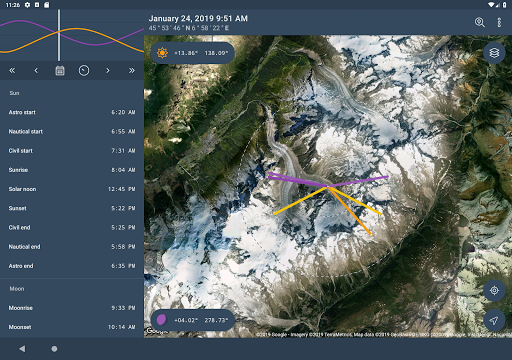Tap the sun position info pill
The height and width of the screenshot is (360, 512).
[193, 53]
